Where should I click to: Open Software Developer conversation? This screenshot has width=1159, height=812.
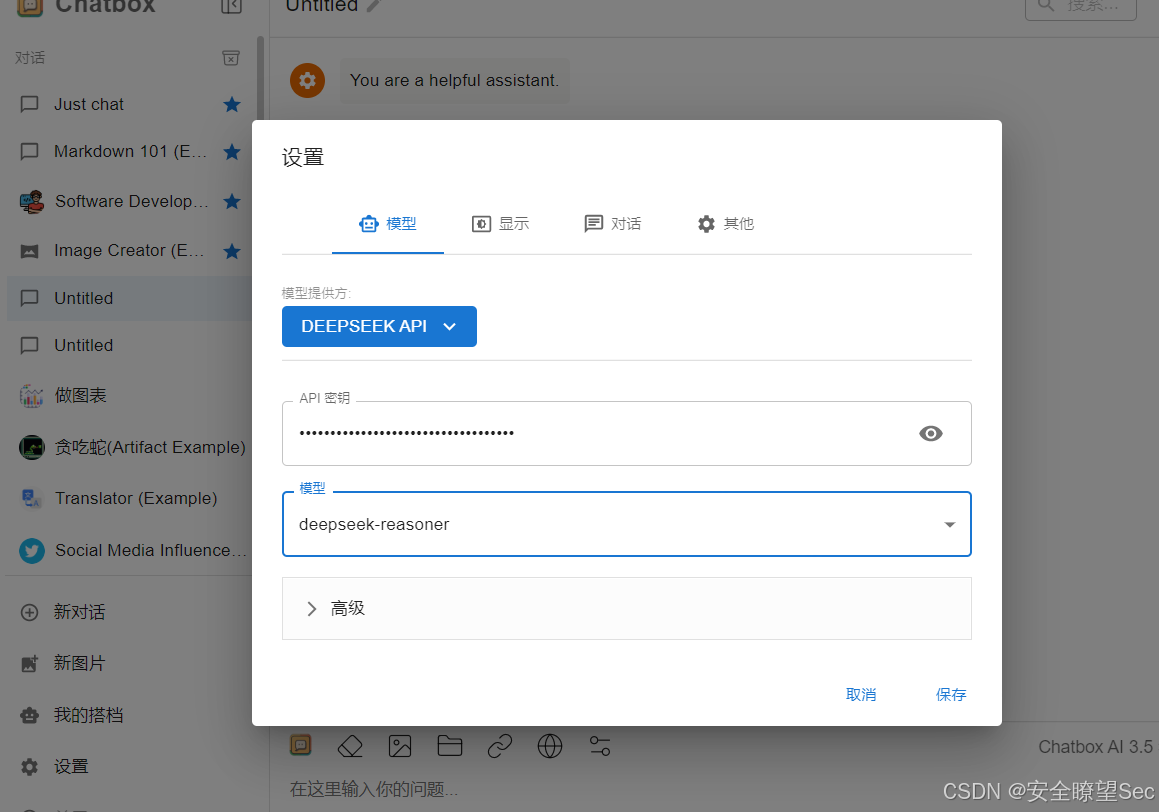(x=129, y=201)
